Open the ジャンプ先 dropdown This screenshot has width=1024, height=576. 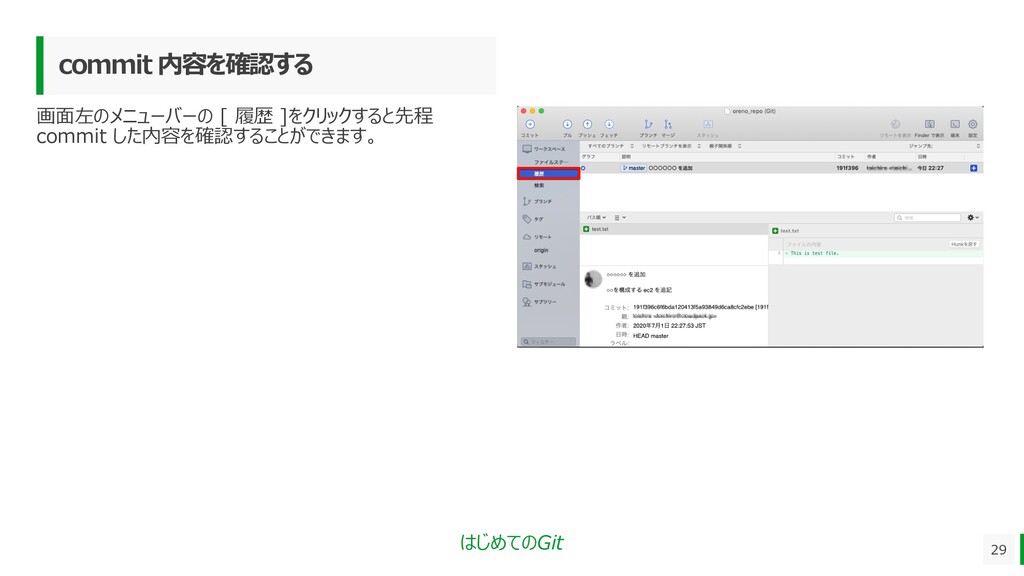tap(944, 146)
